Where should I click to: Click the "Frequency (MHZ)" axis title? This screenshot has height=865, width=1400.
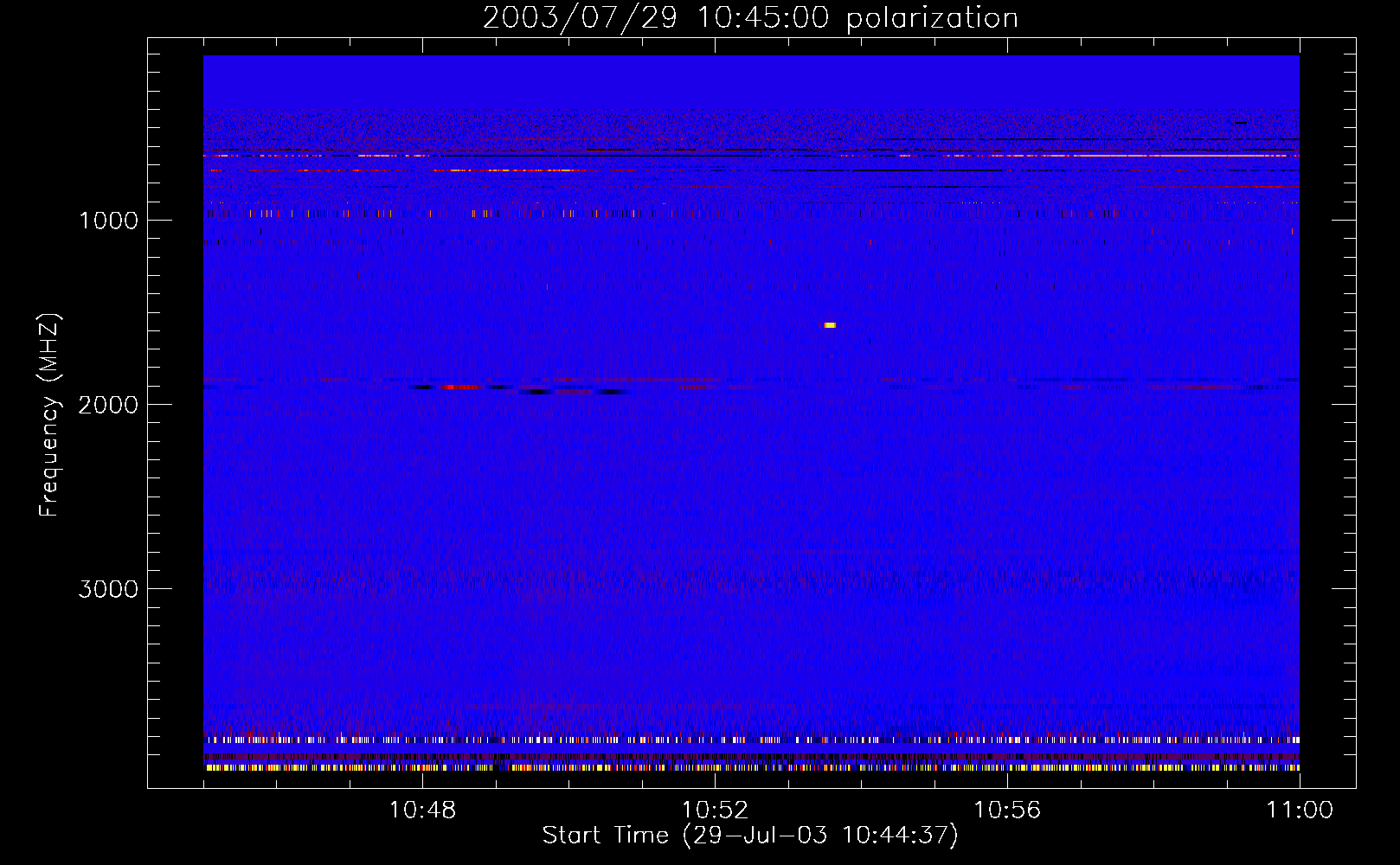pyautogui.click(x=49, y=415)
